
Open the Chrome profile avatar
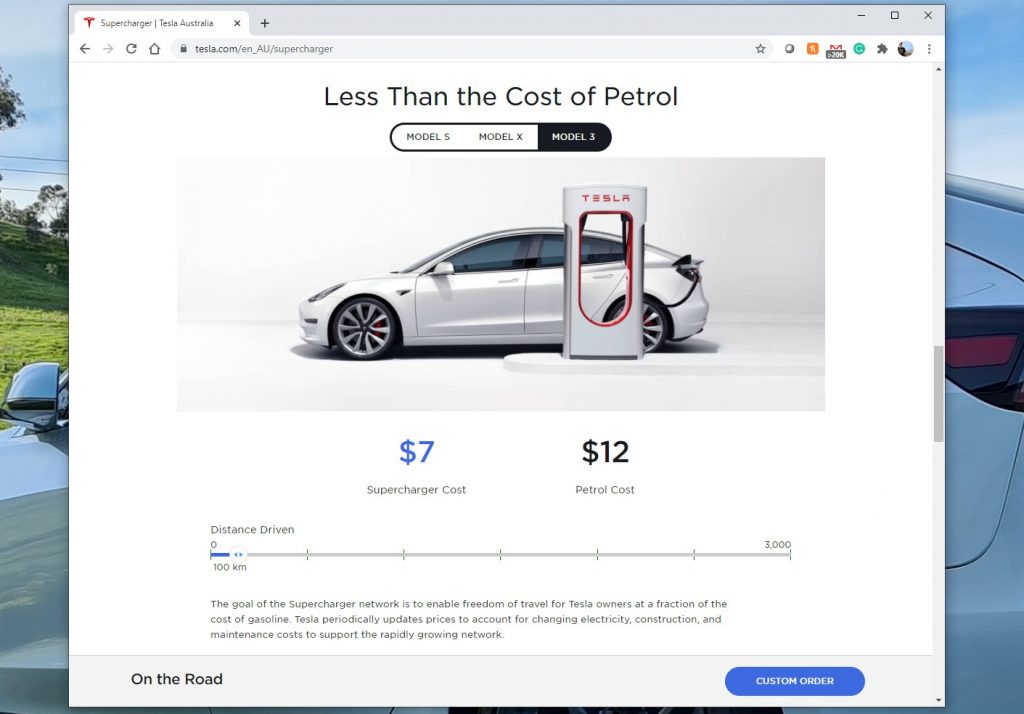point(905,49)
